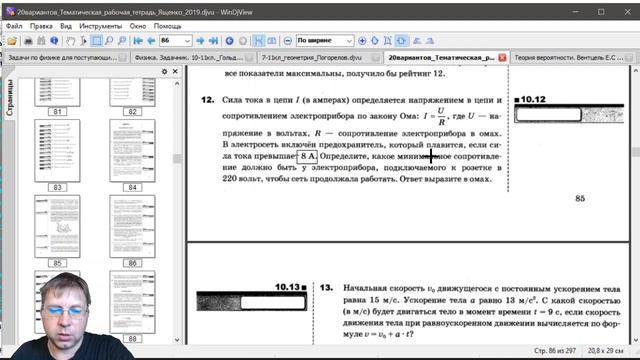Select the vertical 'Страницы' sidebar tab
The width and height of the screenshot is (640, 360).
(9, 98)
